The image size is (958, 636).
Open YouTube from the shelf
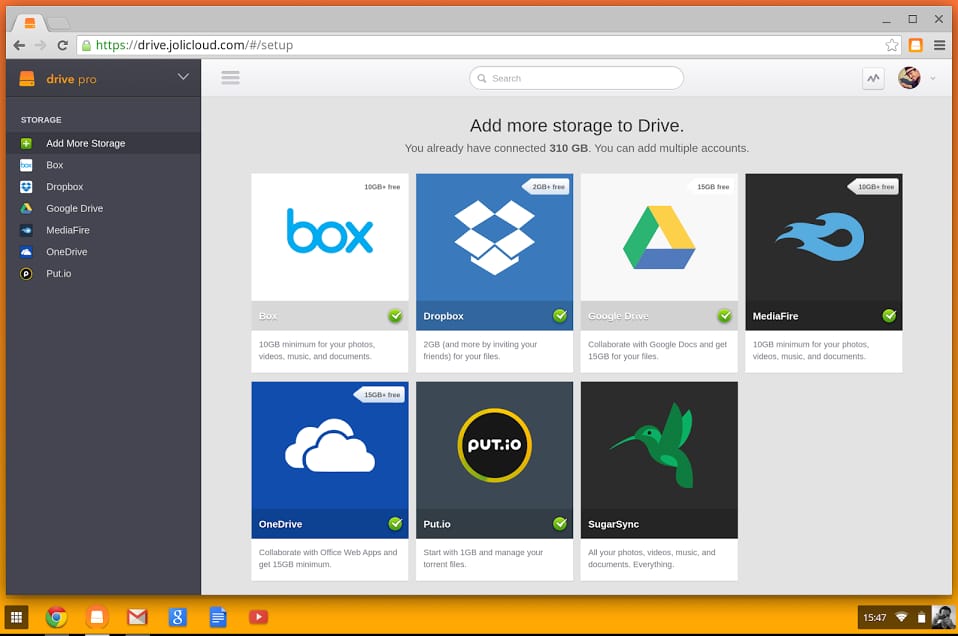coord(258,617)
